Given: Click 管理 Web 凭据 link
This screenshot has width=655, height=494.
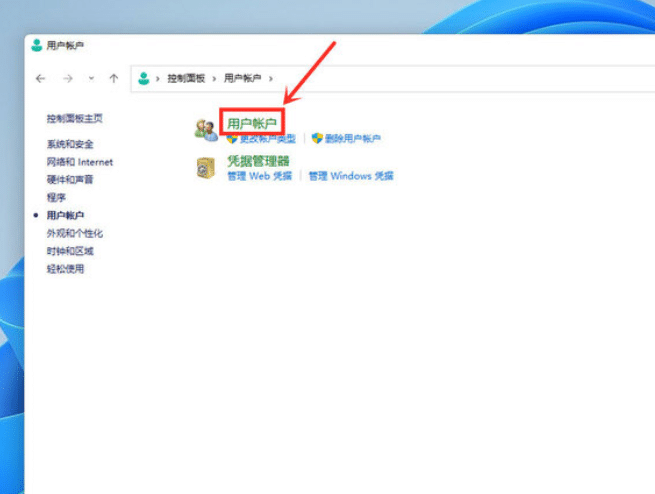Looking at the screenshot, I should point(259,176).
